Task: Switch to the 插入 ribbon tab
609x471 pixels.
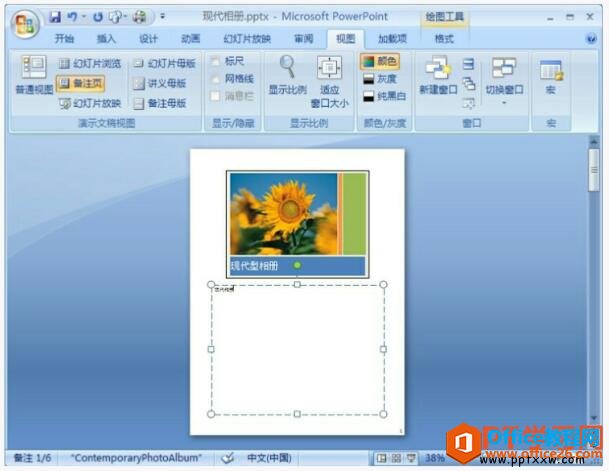Action: 106,38
